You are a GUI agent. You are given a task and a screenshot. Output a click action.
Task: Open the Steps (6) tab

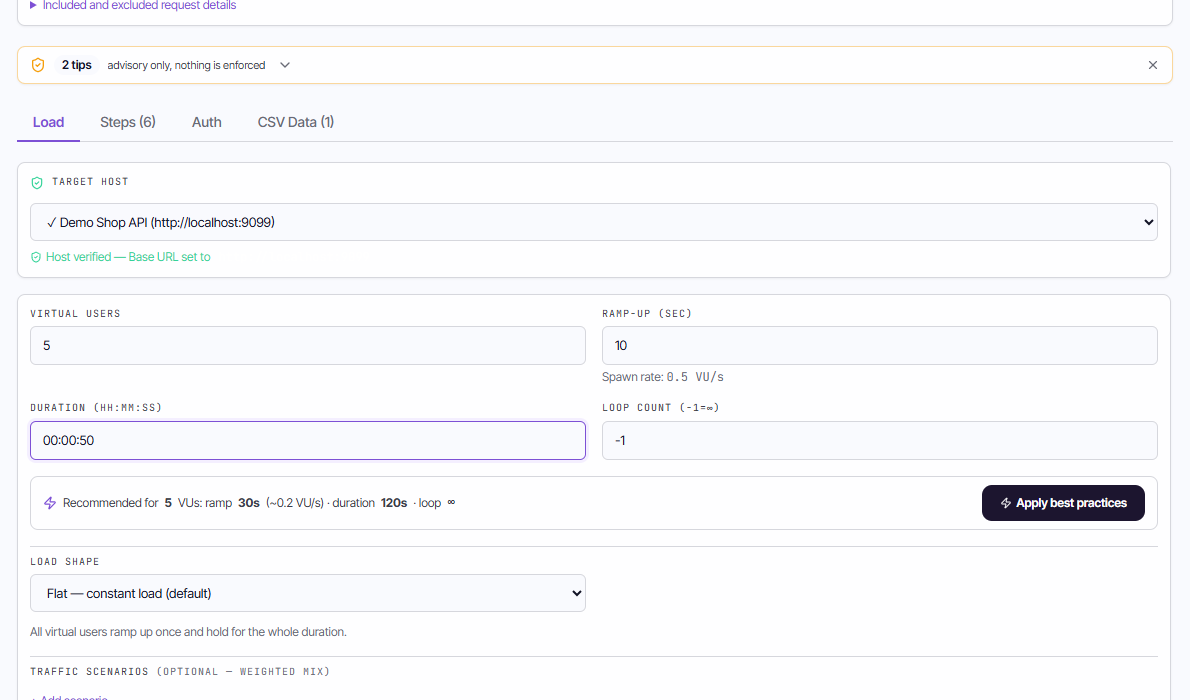128,122
